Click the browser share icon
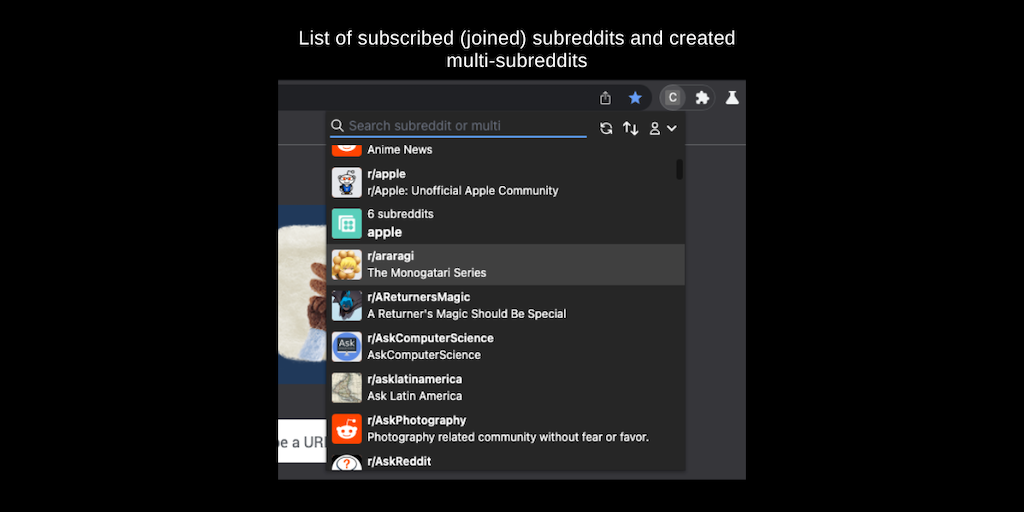This screenshot has width=1024, height=512. (605, 98)
